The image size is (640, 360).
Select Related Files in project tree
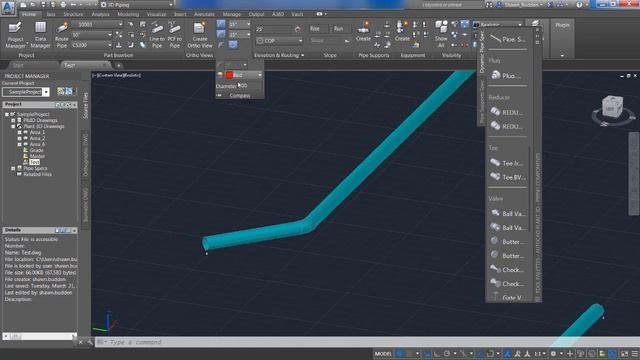[38, 174]
